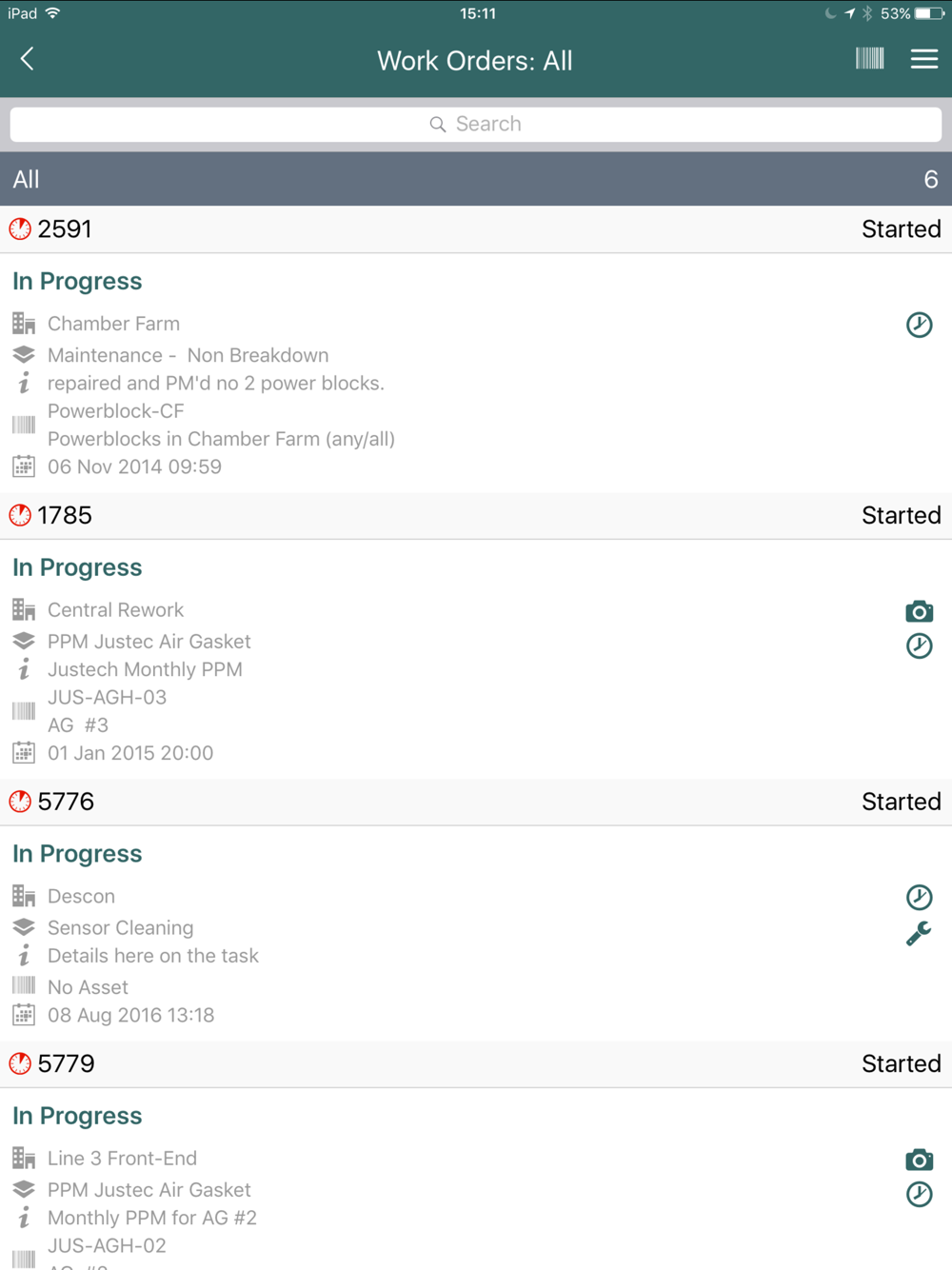The width and height of the screenshot is (952, 1270).
Task: Open wrench icon for Sensor Cleaning order
Action: [x=919, y=934]
